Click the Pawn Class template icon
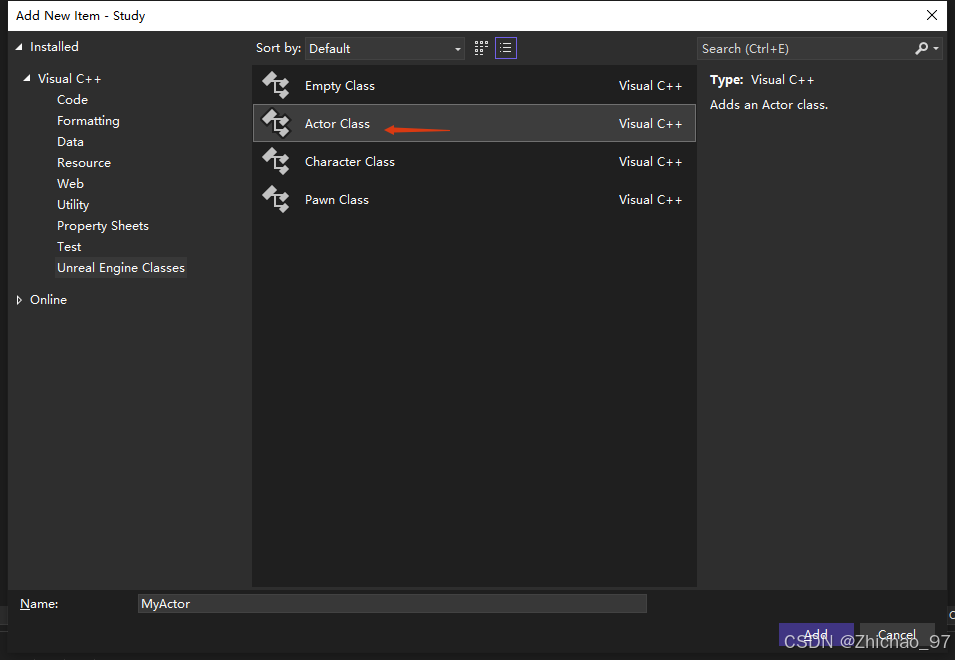 pos(275,200)
